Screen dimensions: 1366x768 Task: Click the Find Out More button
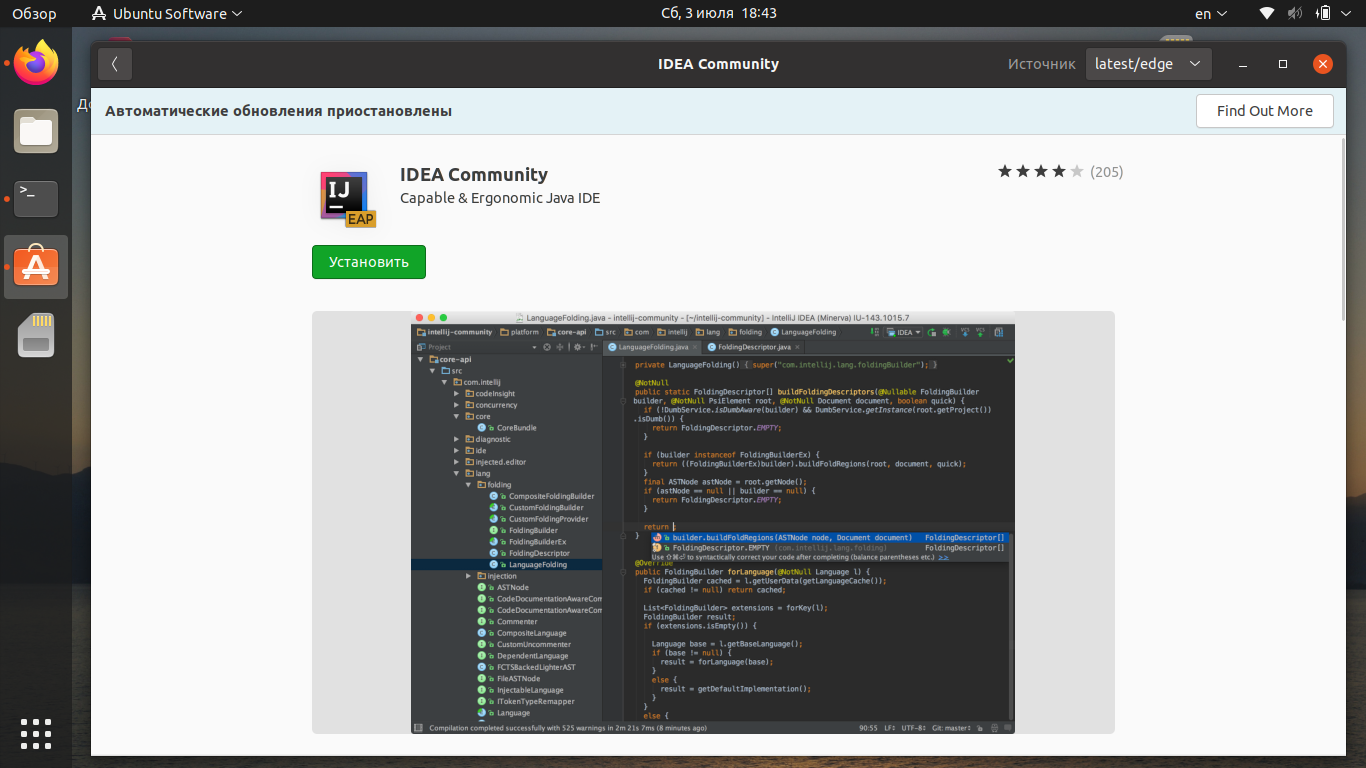[x=1264, y=111]
